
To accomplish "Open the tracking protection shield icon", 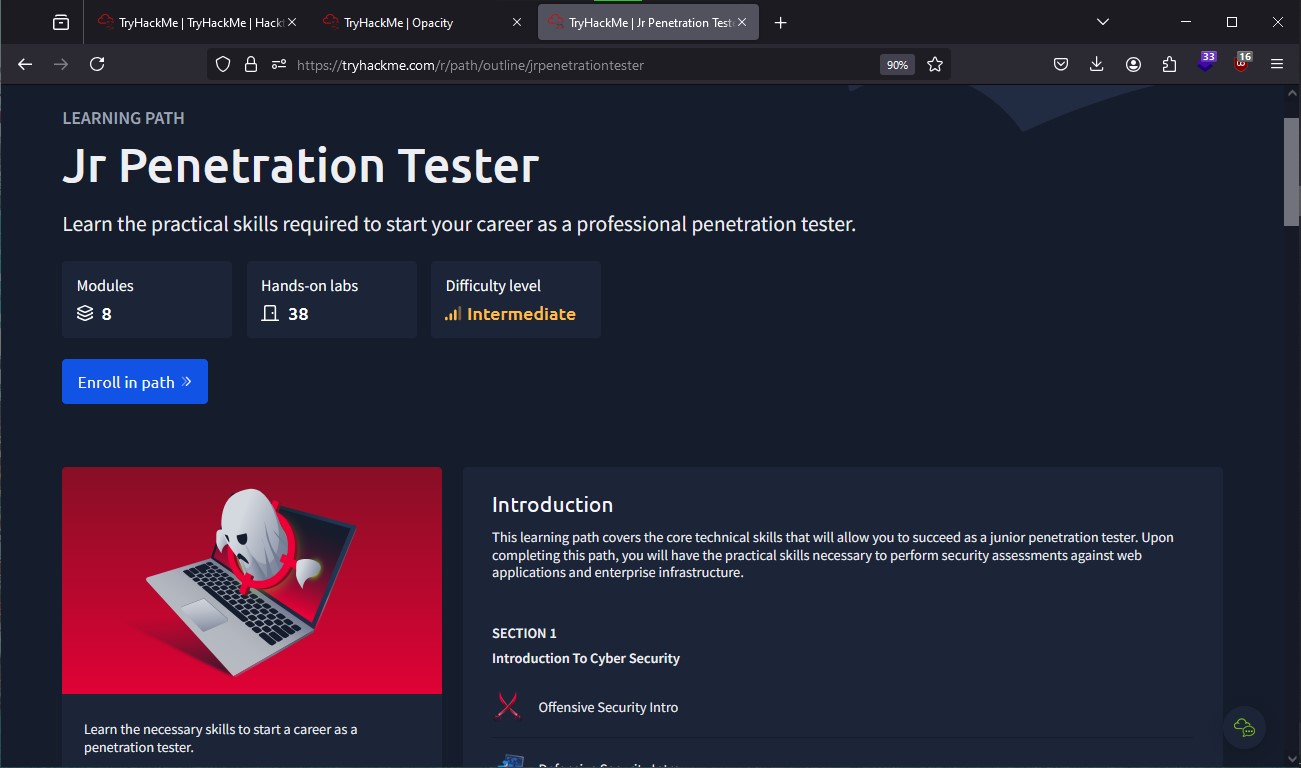I will (223, 64).
